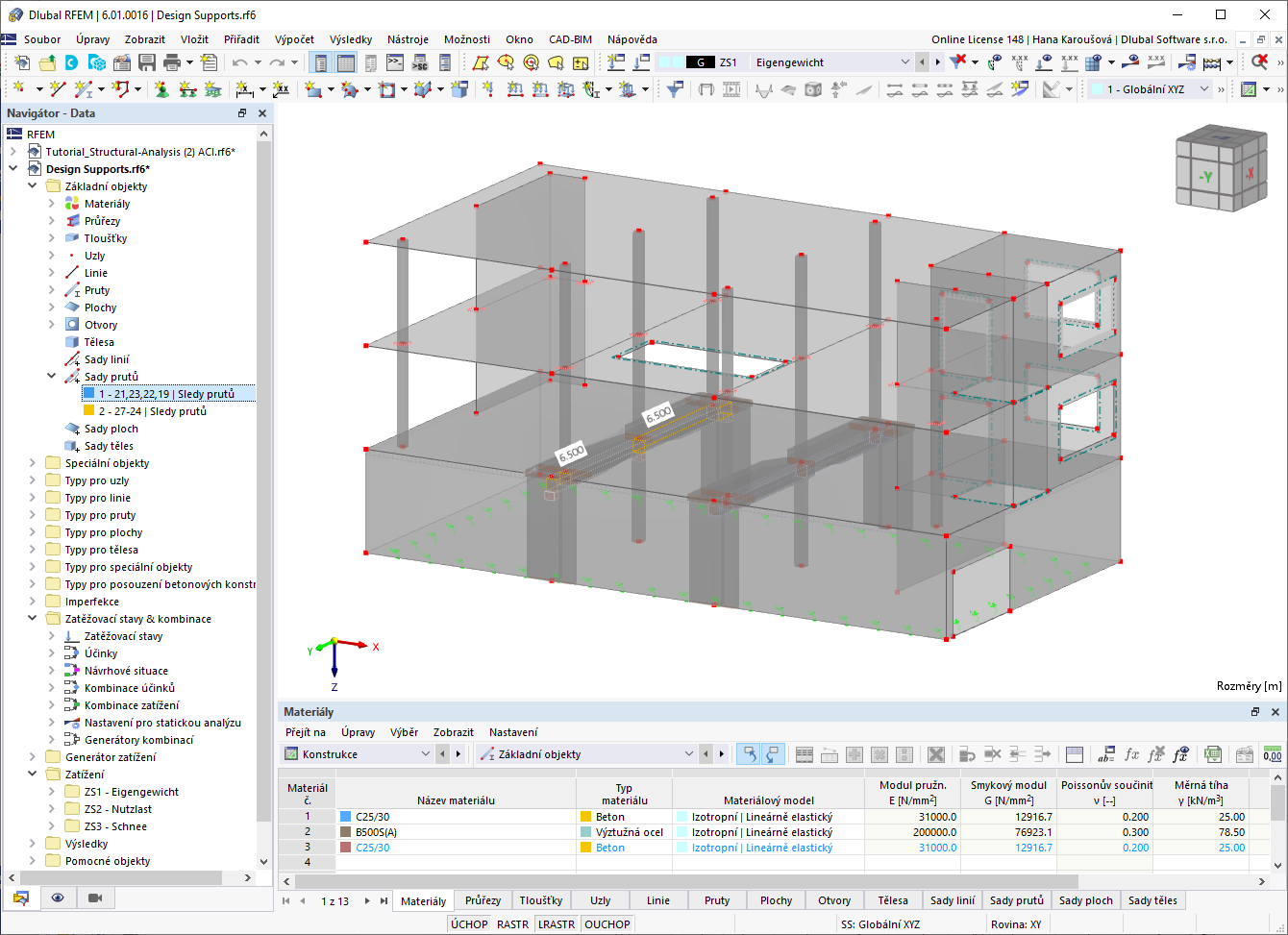The height and width of the screenshot is (935, 1288).
Task: Click the brown color swatch for B500S(A)
Action: (346, 832)
